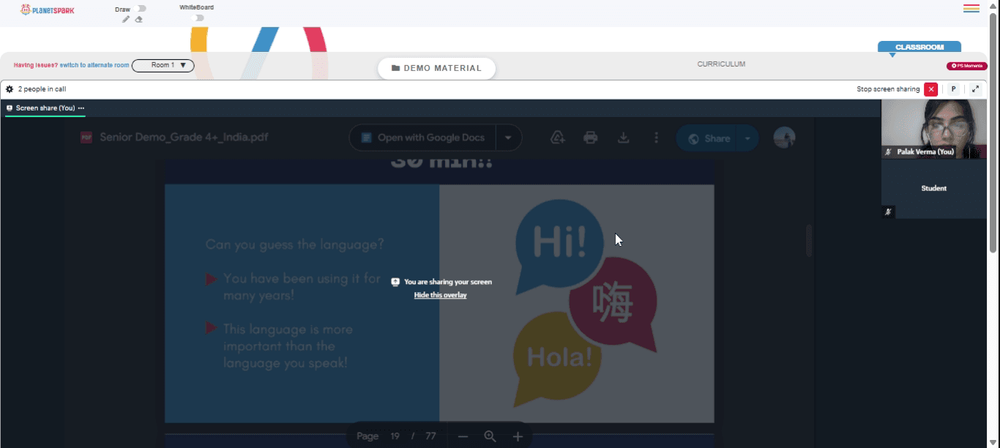Select the pencil draw tool
The height and width of the screenshot is (448, 1000).
coord(126,19)
